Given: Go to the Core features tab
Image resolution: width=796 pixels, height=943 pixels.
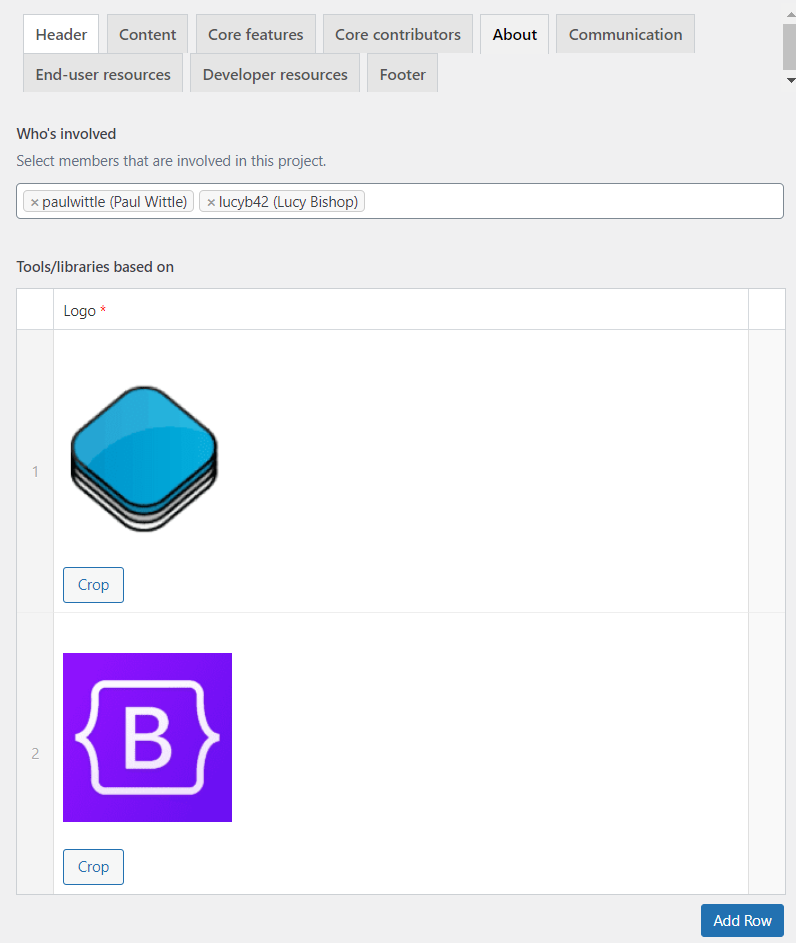Looking at the screenshot, I should [256, 34].
